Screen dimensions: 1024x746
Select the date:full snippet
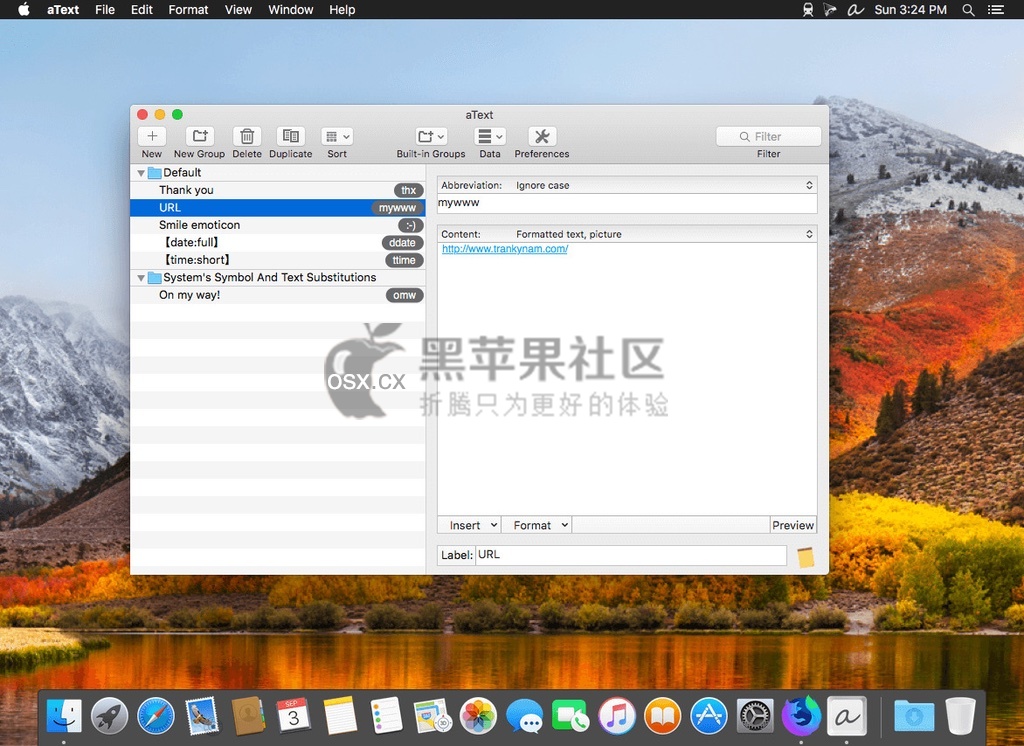point(278,242)
